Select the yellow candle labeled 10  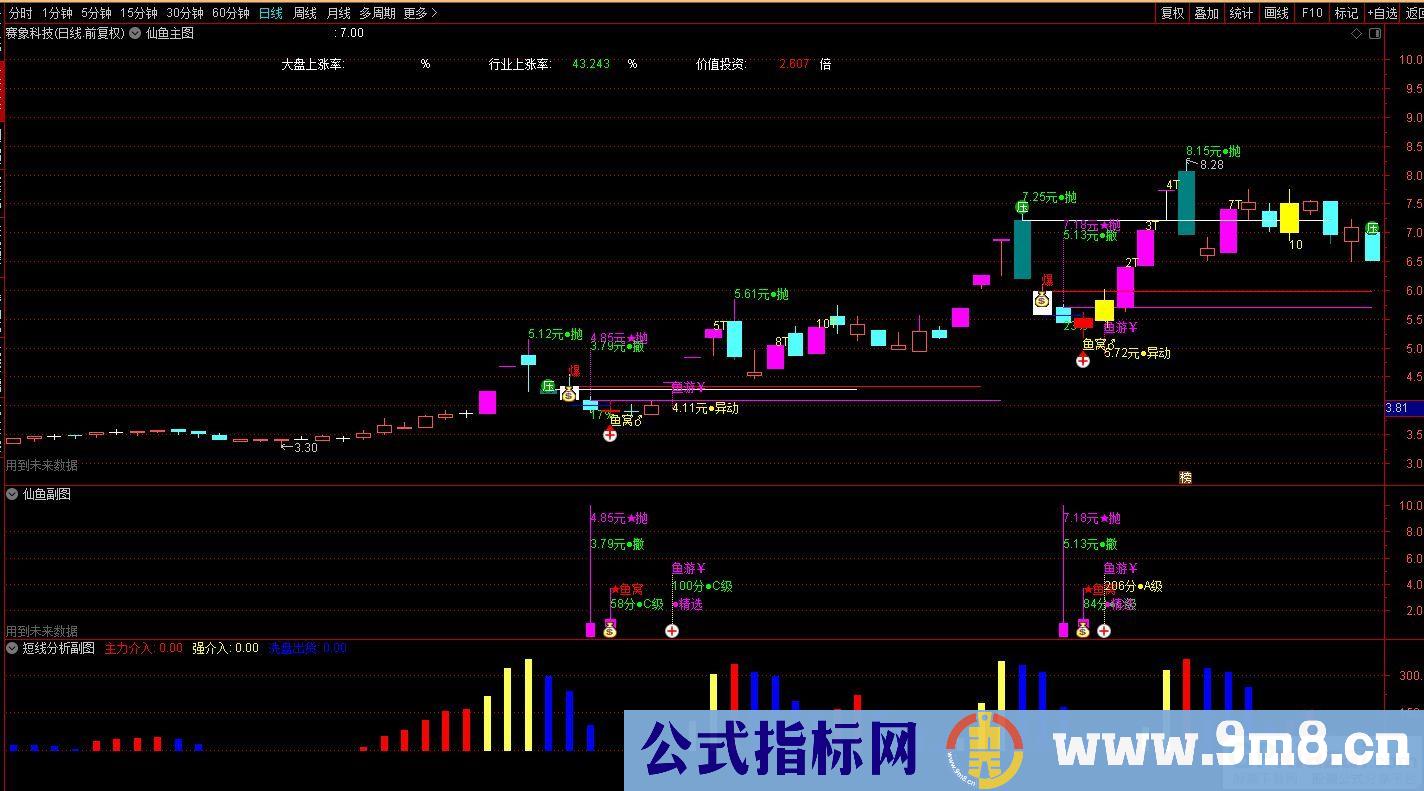click(x=1289, y=218)
